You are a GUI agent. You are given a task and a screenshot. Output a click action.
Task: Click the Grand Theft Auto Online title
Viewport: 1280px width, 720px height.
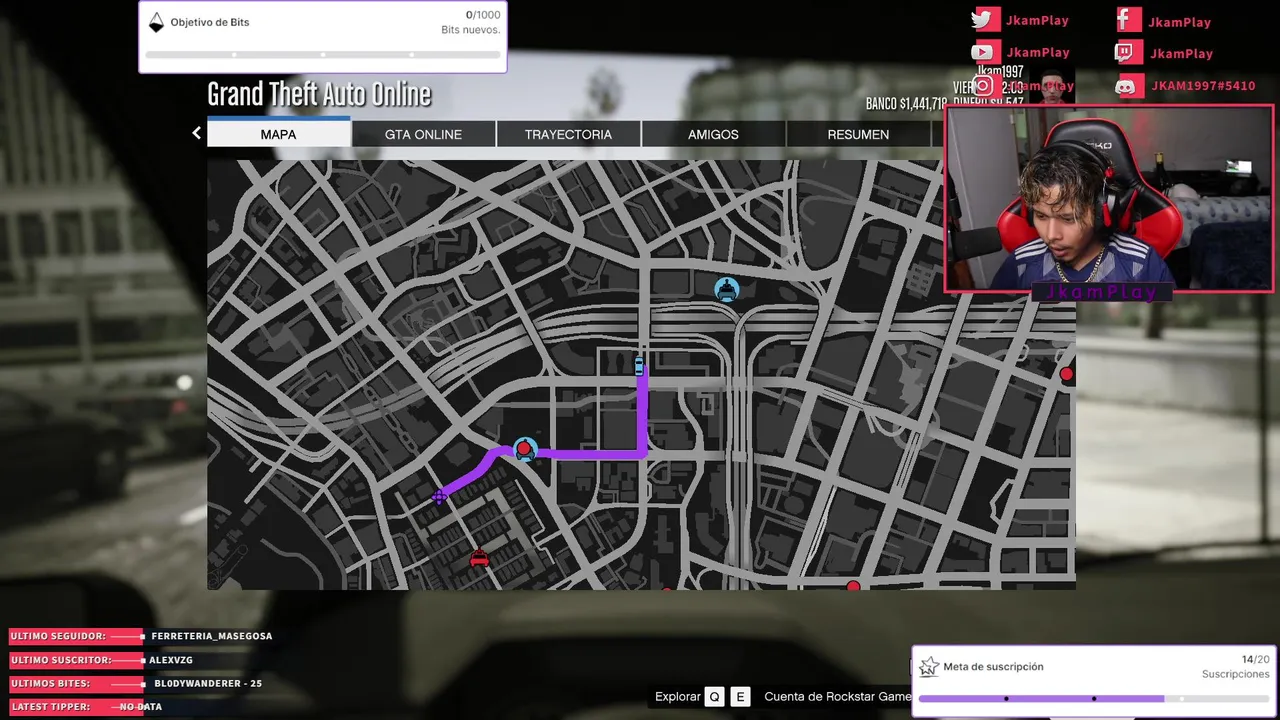pyautogui.click(x=319, y=95)
